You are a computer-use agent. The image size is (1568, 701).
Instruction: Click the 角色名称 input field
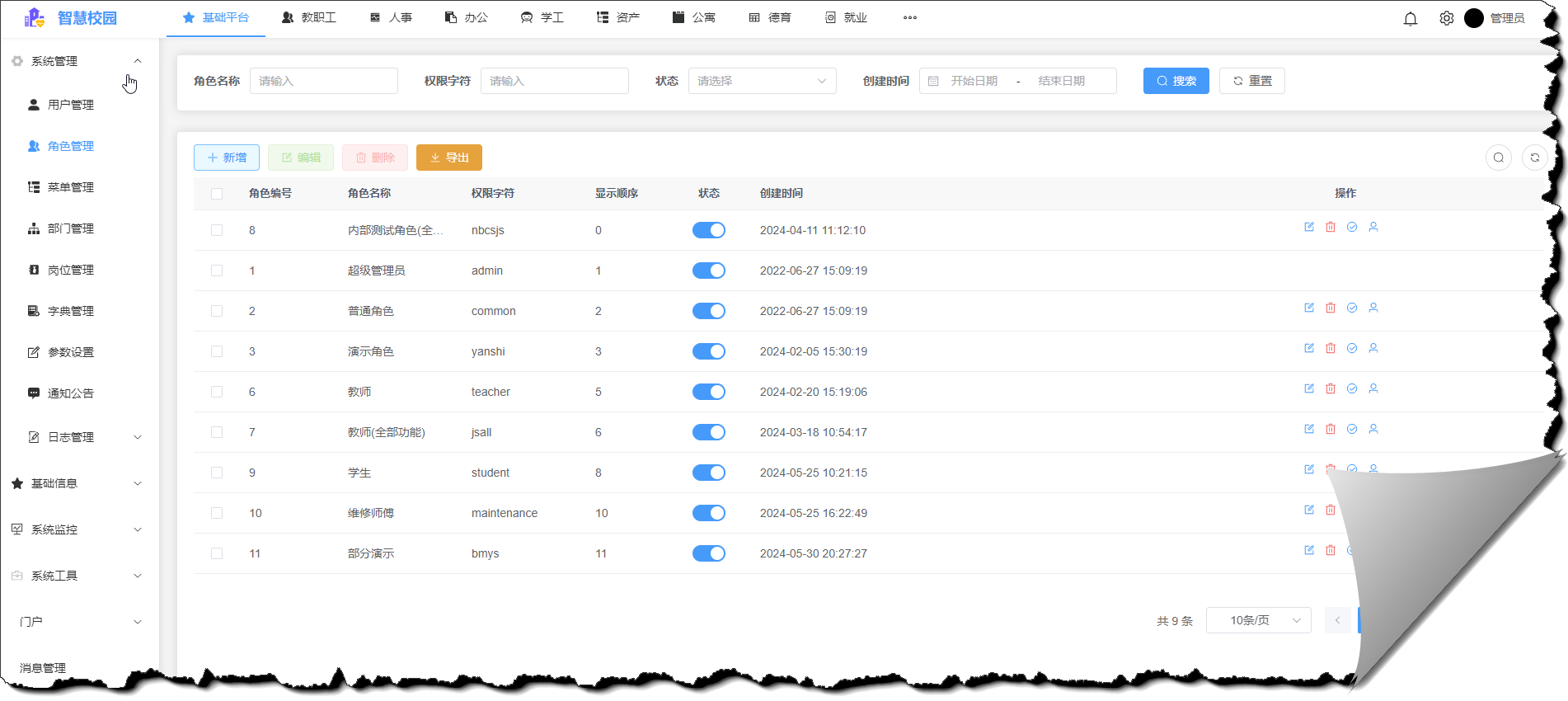tap(323, 81)
